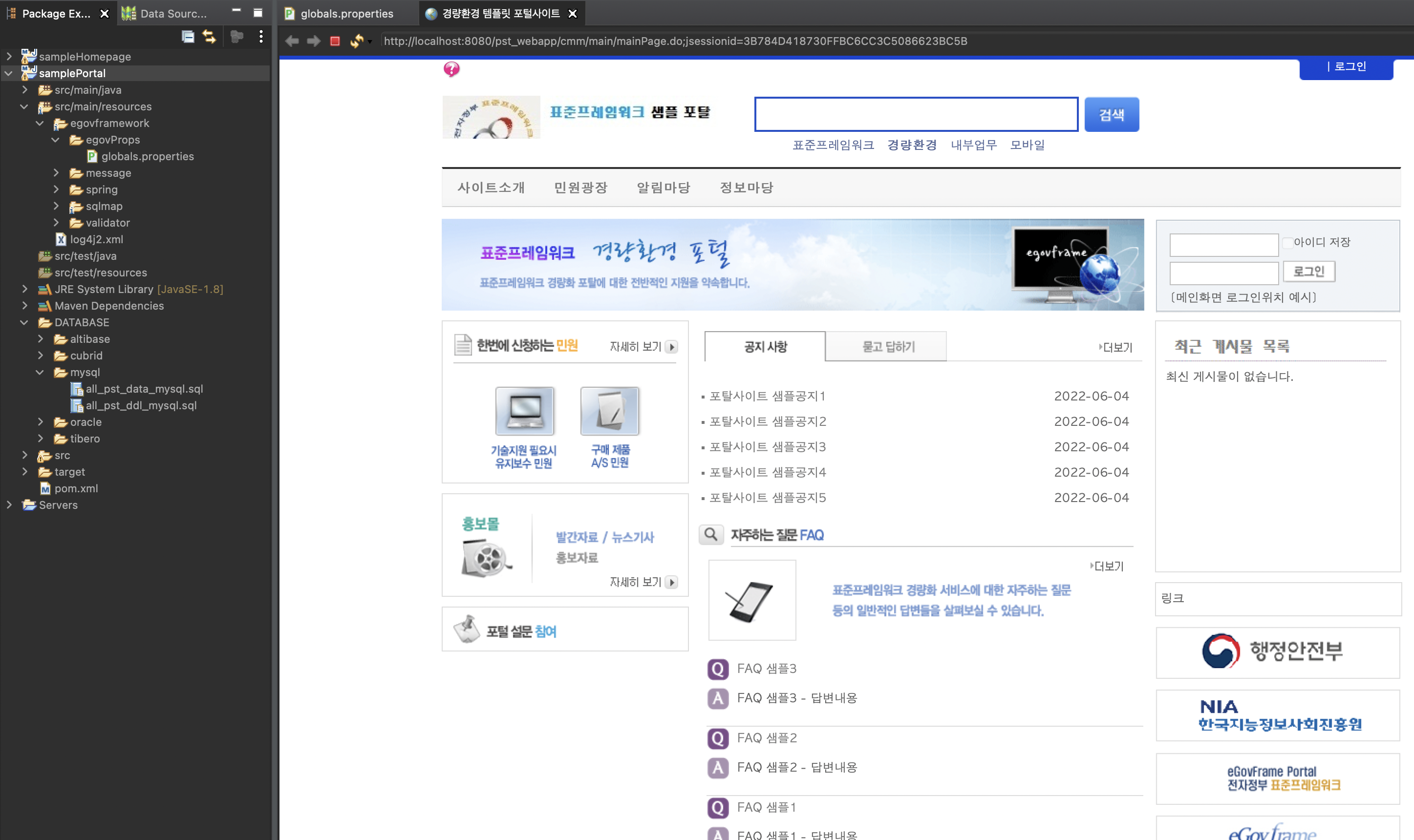
Task: Stop page loading with red button
Action: point(335,42)
